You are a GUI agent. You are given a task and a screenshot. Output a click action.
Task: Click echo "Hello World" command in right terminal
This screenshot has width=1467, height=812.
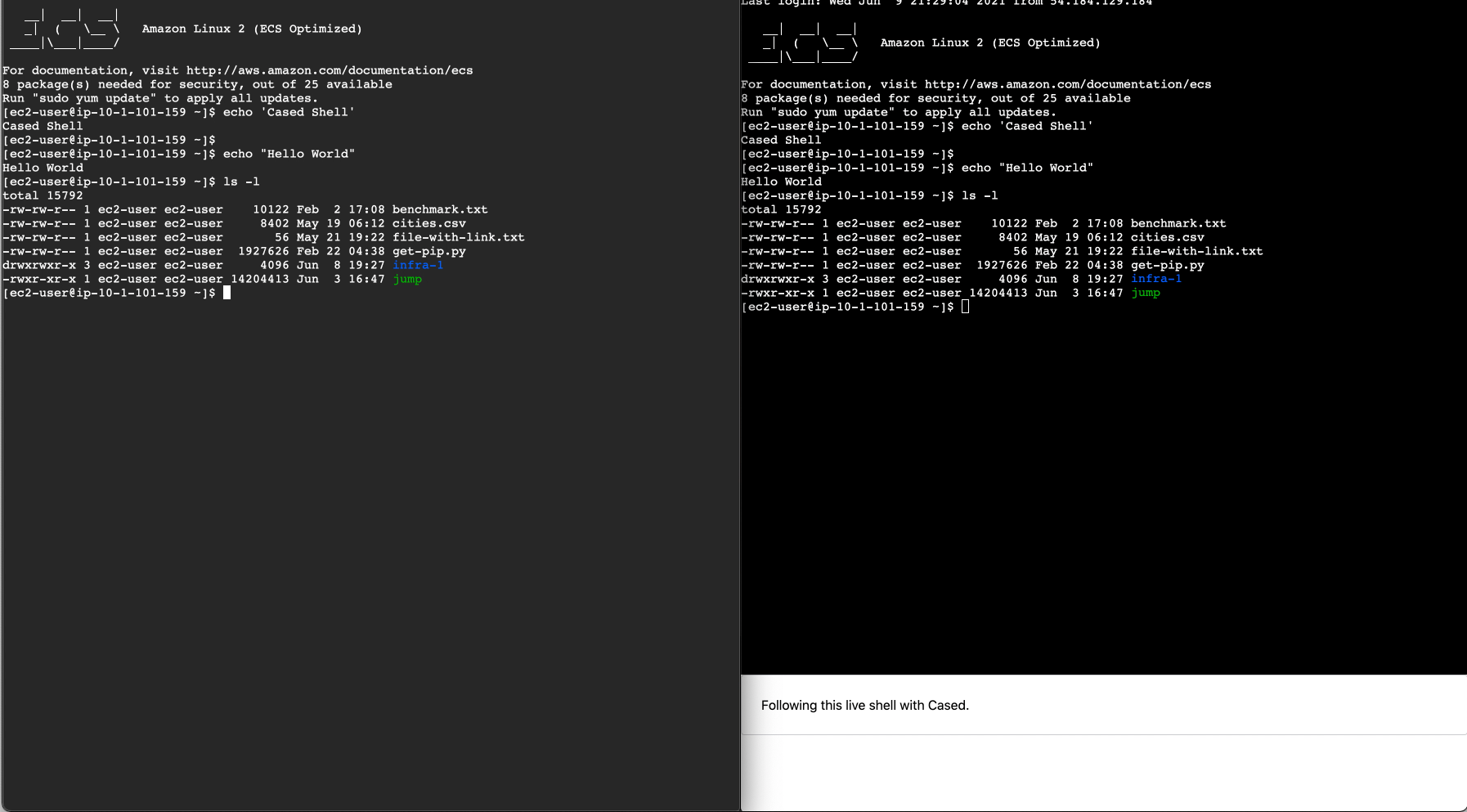click(1028, 168)
